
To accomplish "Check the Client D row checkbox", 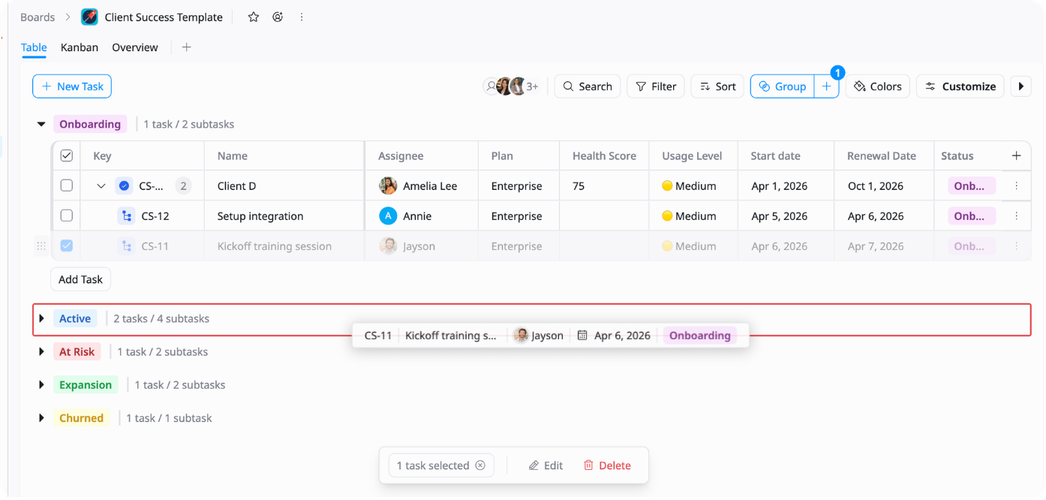I will coord(67,186).
